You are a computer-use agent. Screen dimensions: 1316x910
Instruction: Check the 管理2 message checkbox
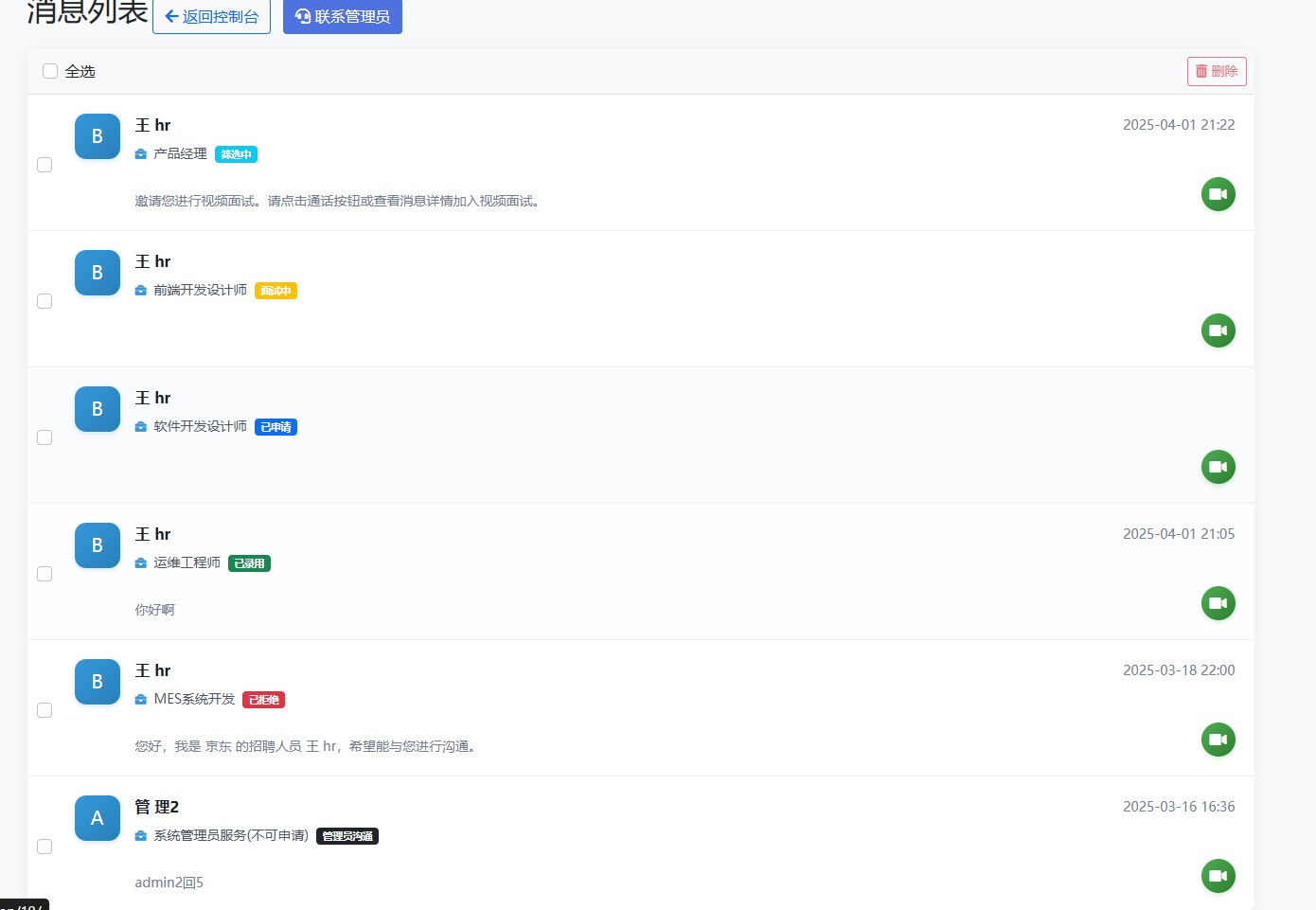(x=44, y=847)
